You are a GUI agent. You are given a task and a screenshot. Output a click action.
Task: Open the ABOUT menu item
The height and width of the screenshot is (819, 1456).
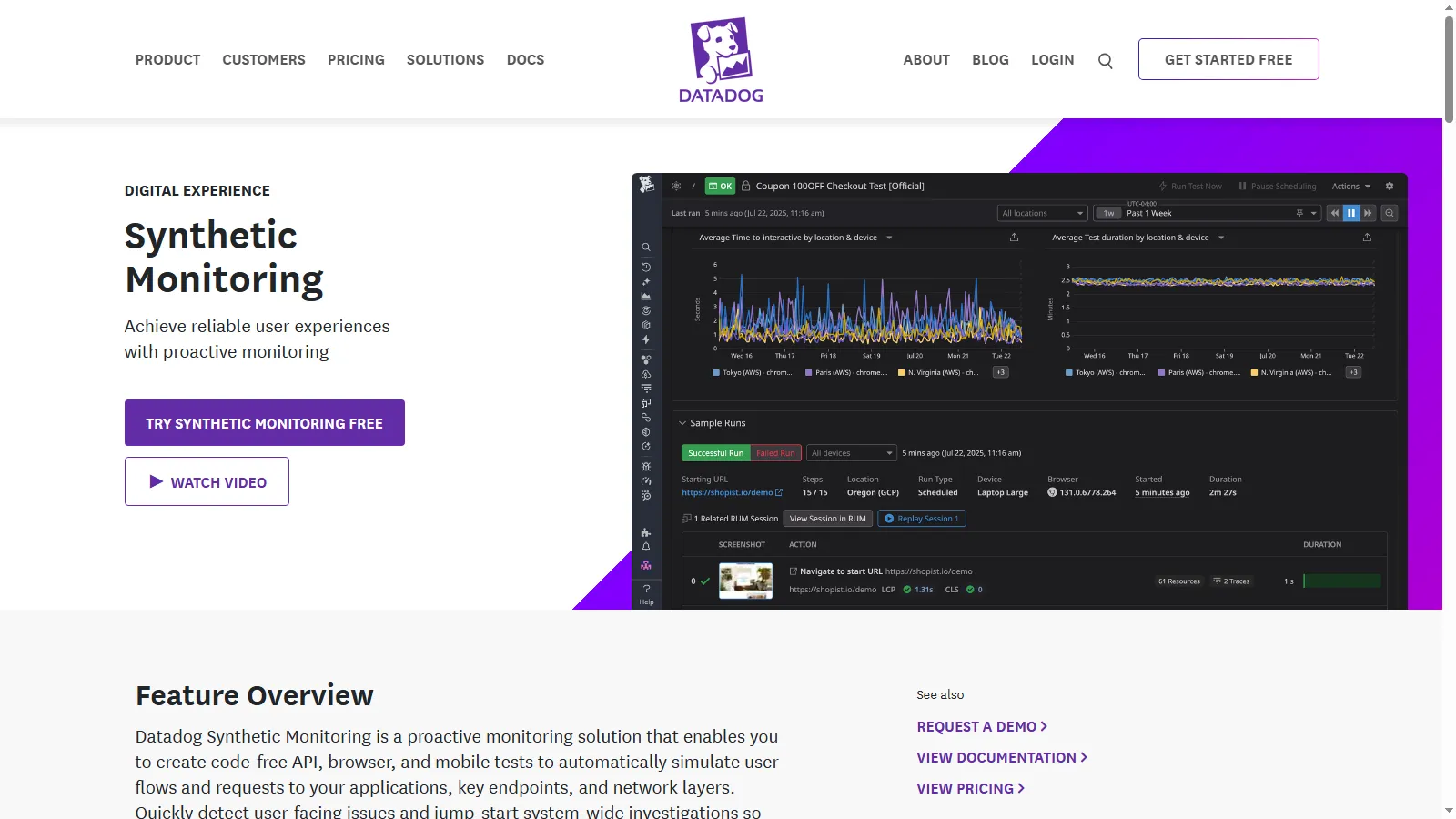(926, 60)
